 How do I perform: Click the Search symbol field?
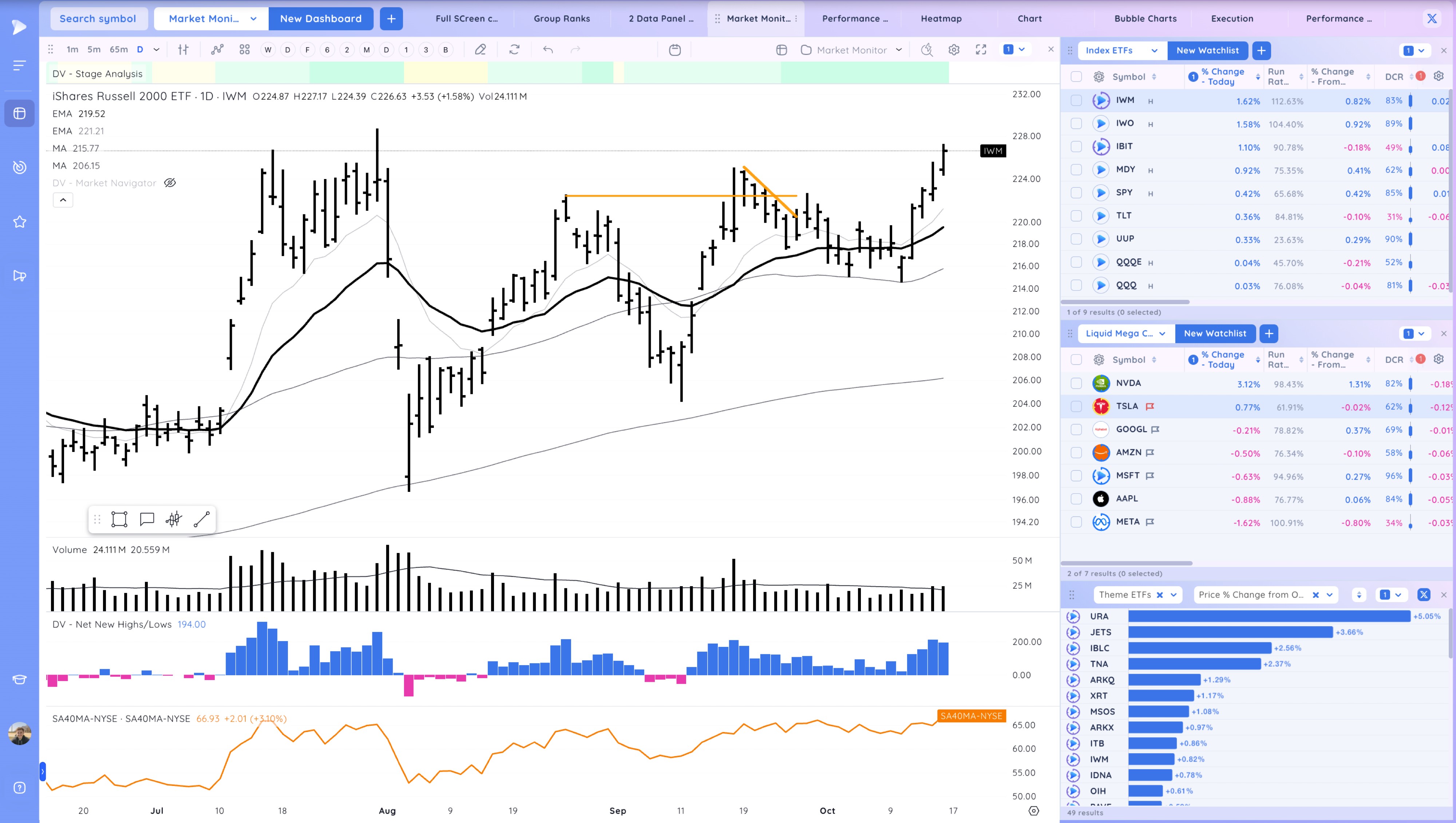[x=98, y=18]
